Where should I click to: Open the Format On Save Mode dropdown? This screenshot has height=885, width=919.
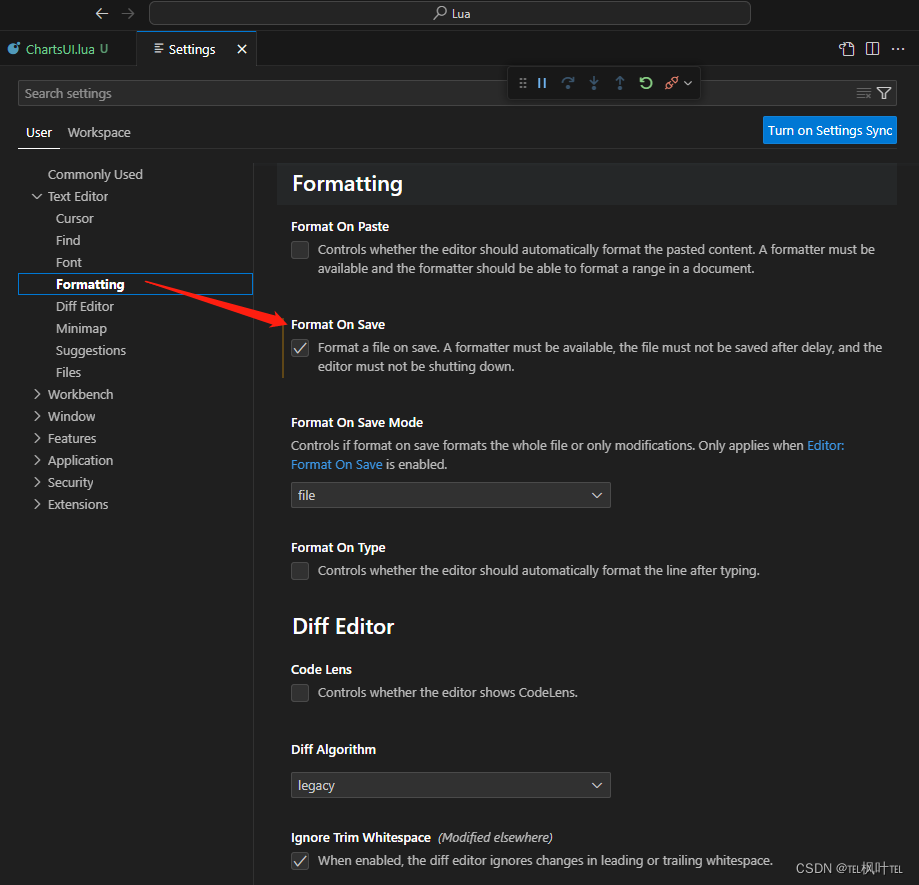pyautogui.click(x=451, y=495)
